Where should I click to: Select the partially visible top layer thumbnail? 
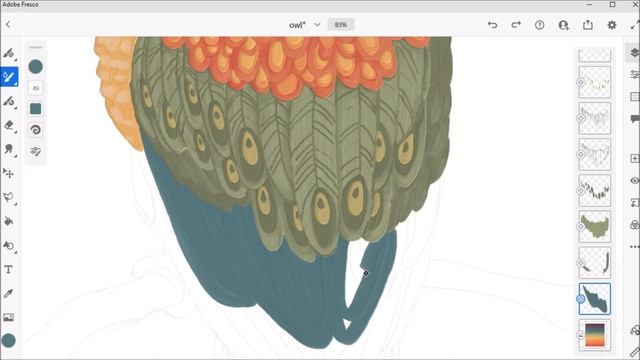coord(595,55)
